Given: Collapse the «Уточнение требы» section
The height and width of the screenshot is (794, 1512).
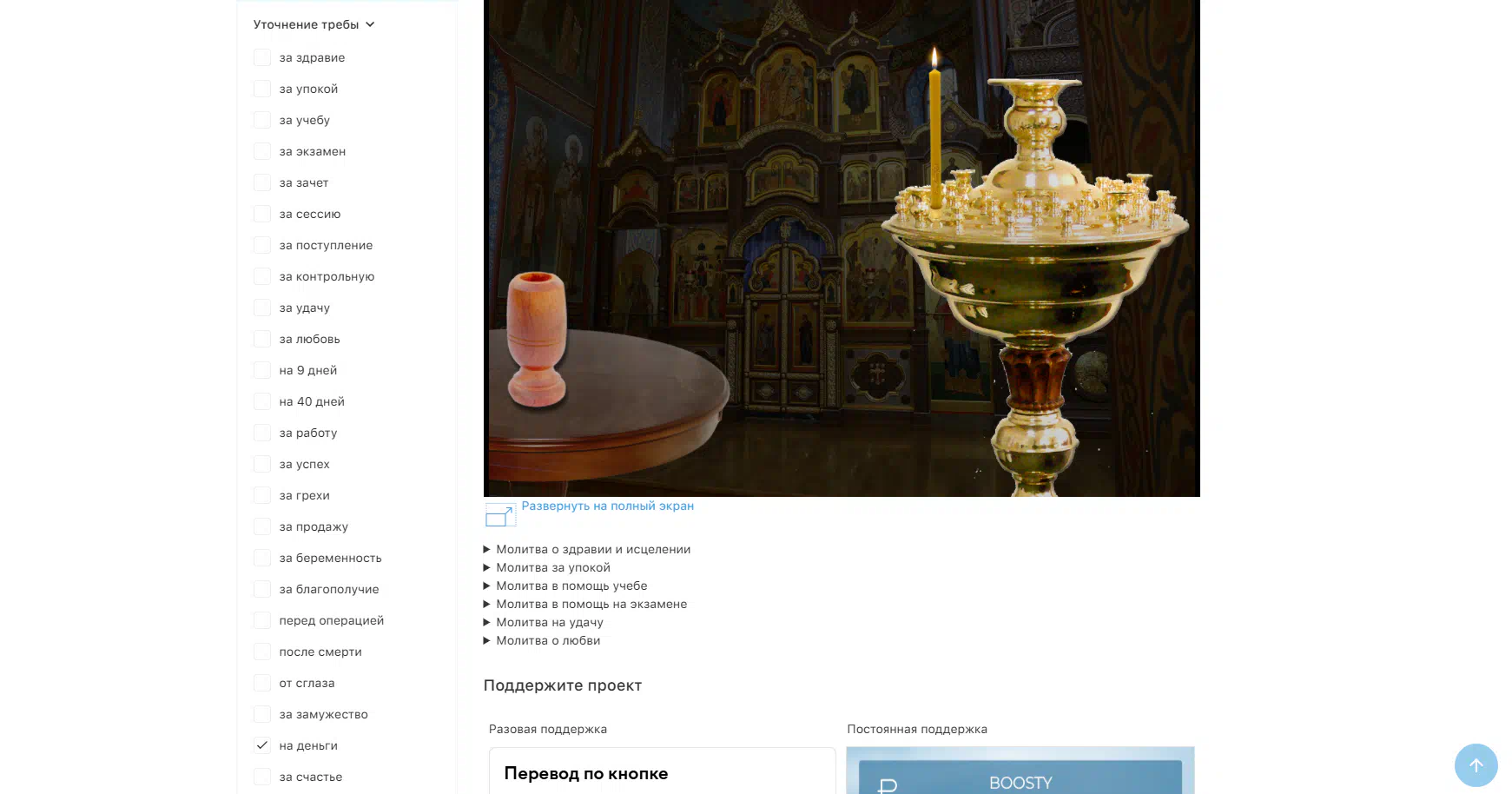Looking at the screenshot, I should (x=314, y=24).
